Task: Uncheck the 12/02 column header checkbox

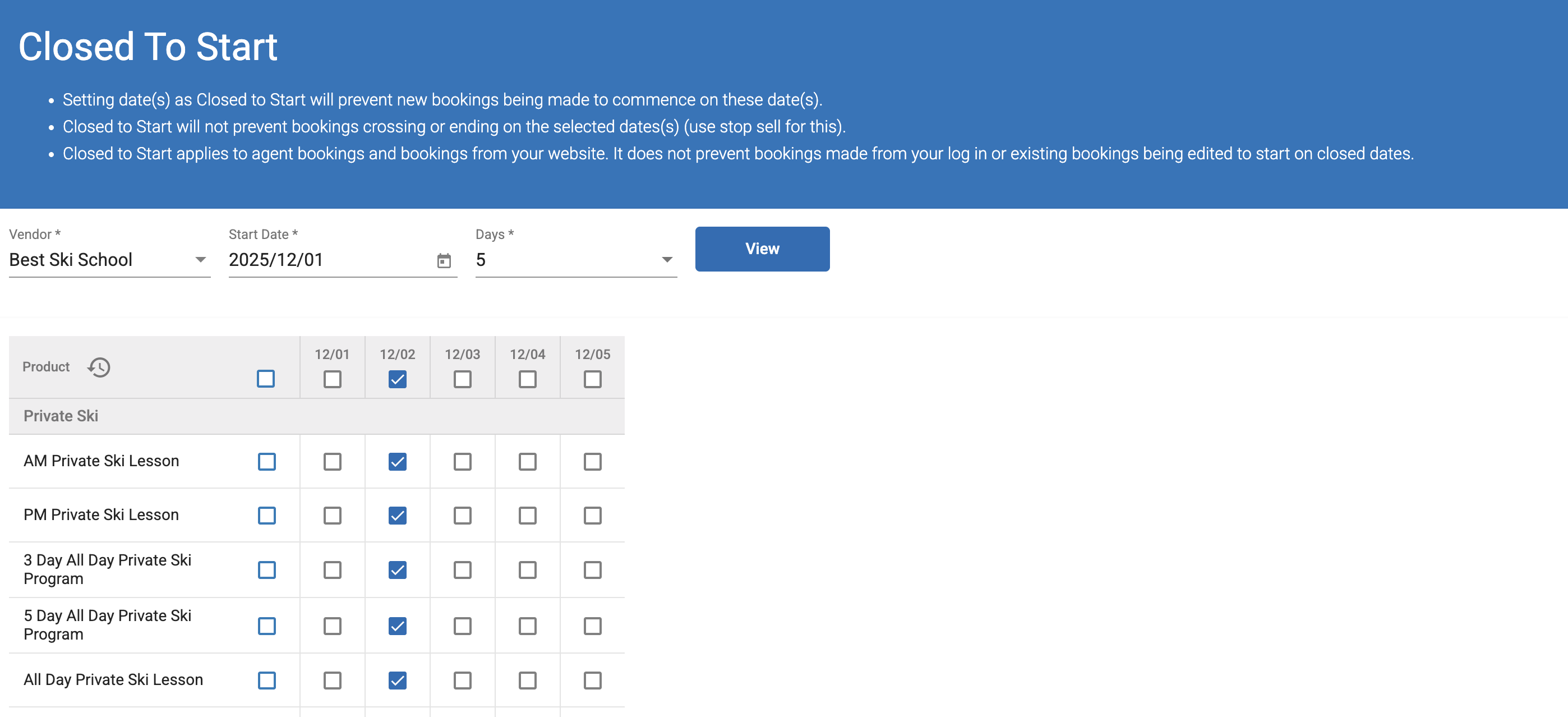Action: pos(397,379)
